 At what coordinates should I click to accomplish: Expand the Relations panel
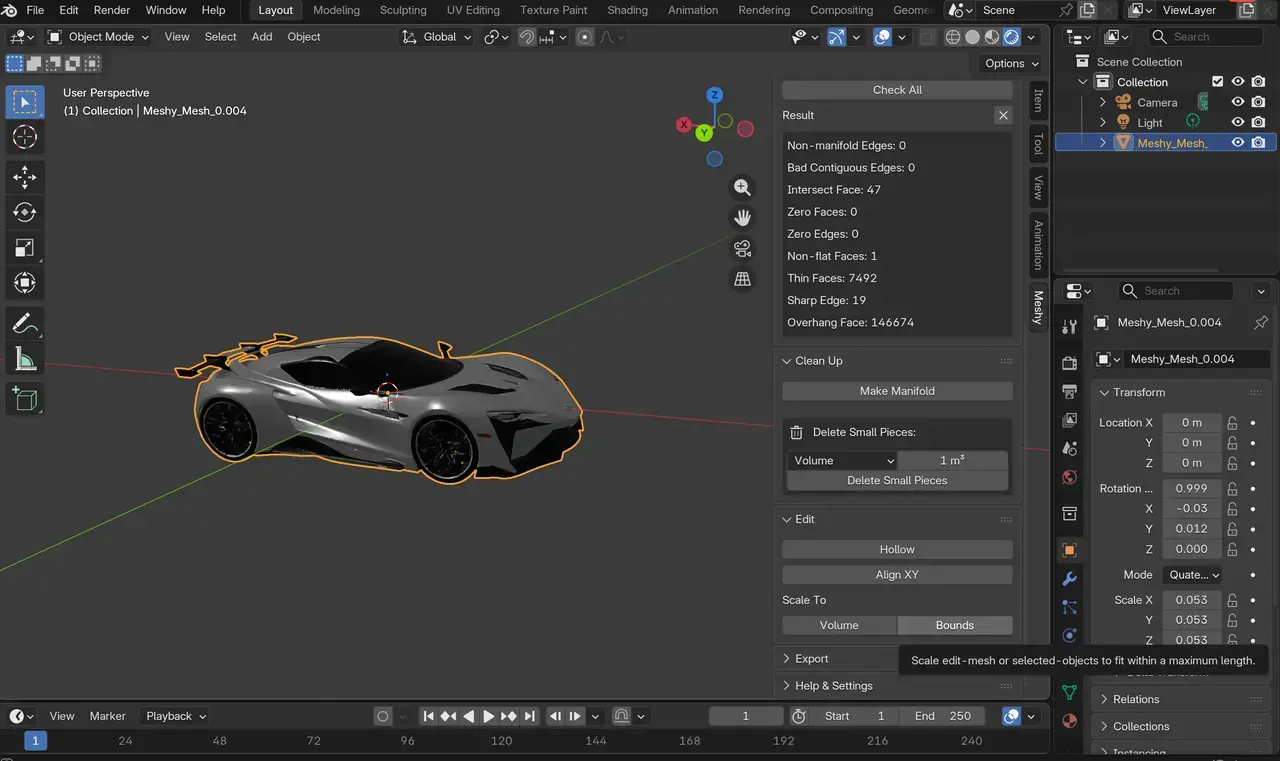(x=1136, y=699)
